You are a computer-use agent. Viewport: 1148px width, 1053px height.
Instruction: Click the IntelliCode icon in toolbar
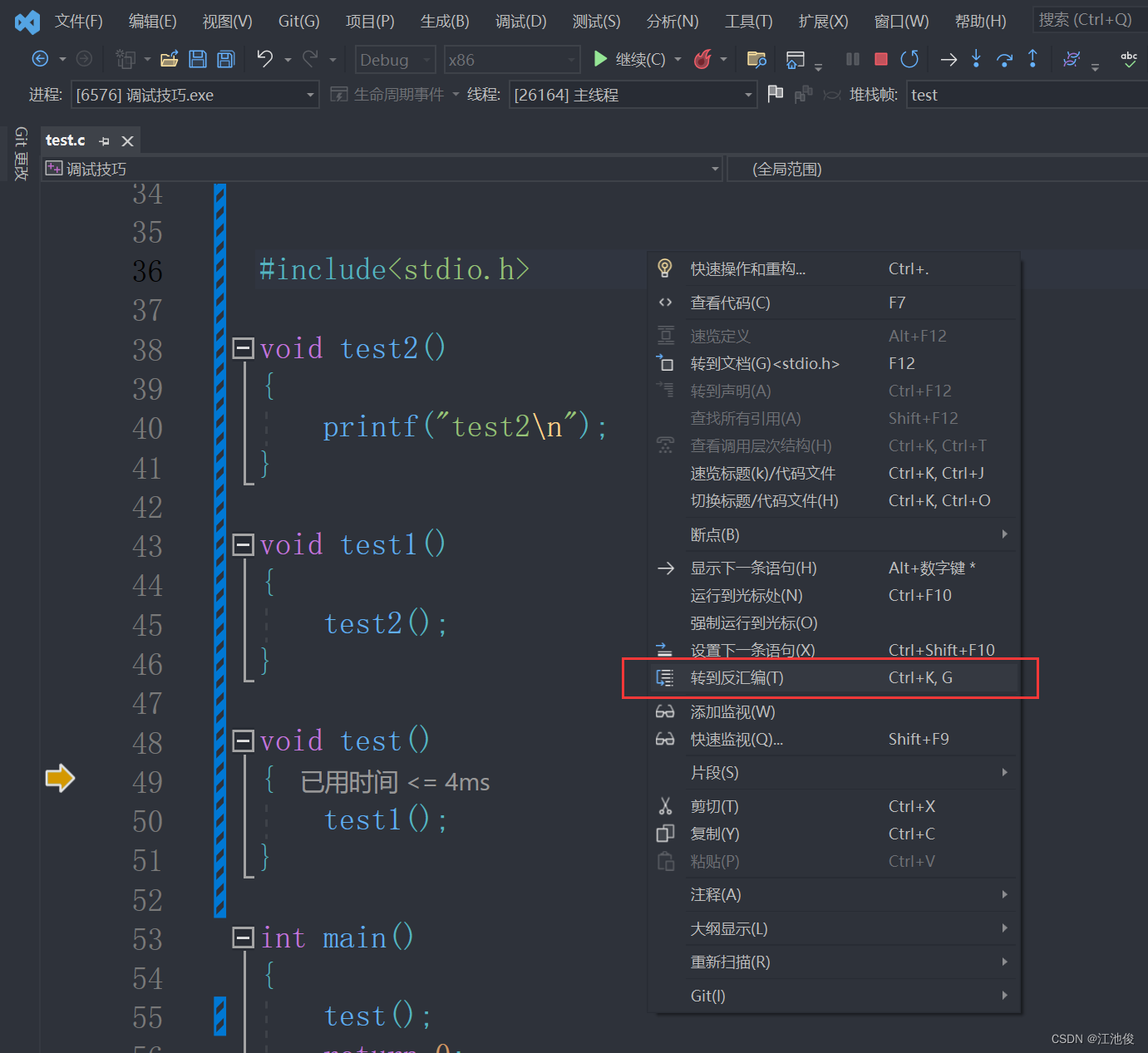[1072, 59]
